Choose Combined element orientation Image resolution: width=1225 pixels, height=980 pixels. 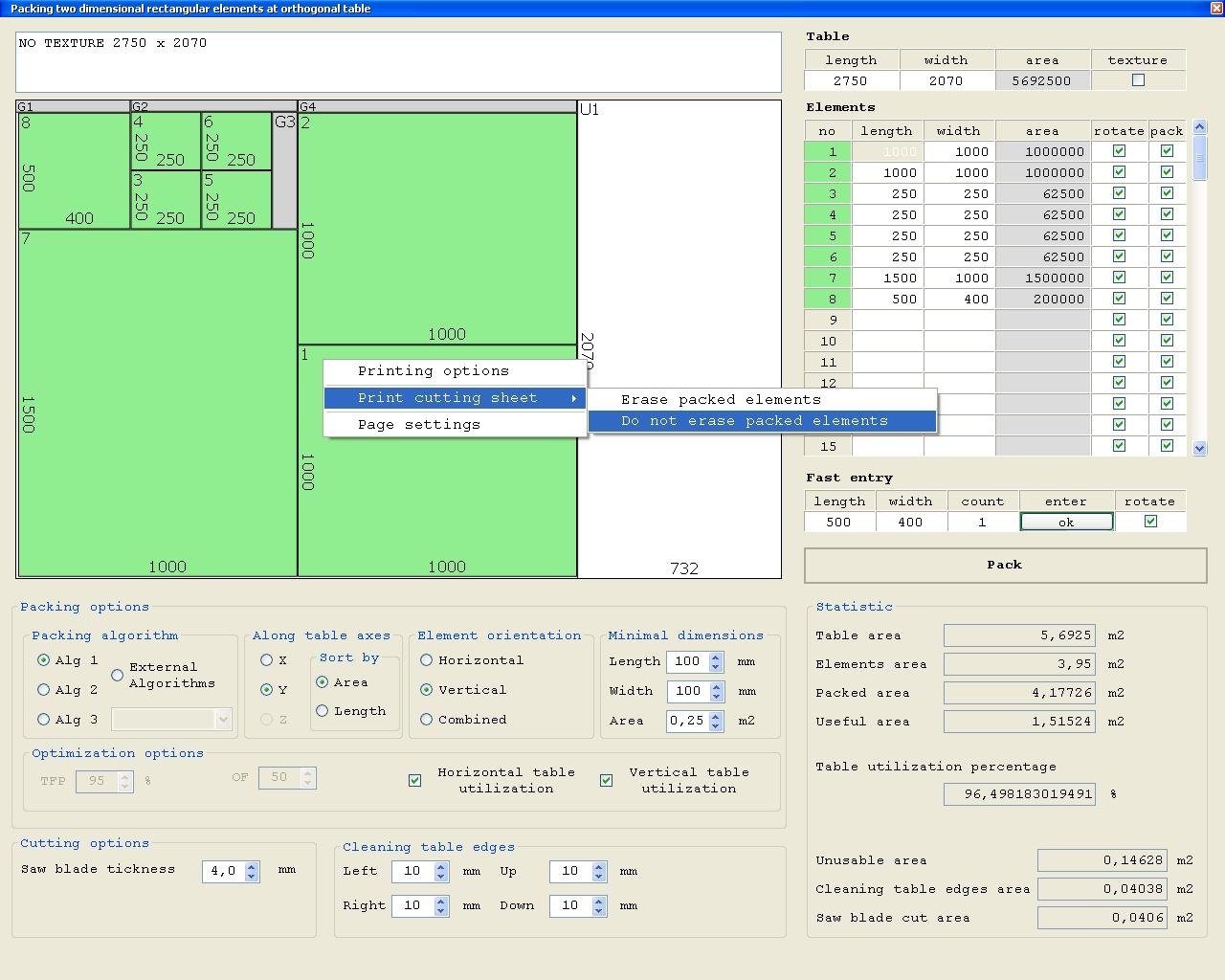coord(427,720)
